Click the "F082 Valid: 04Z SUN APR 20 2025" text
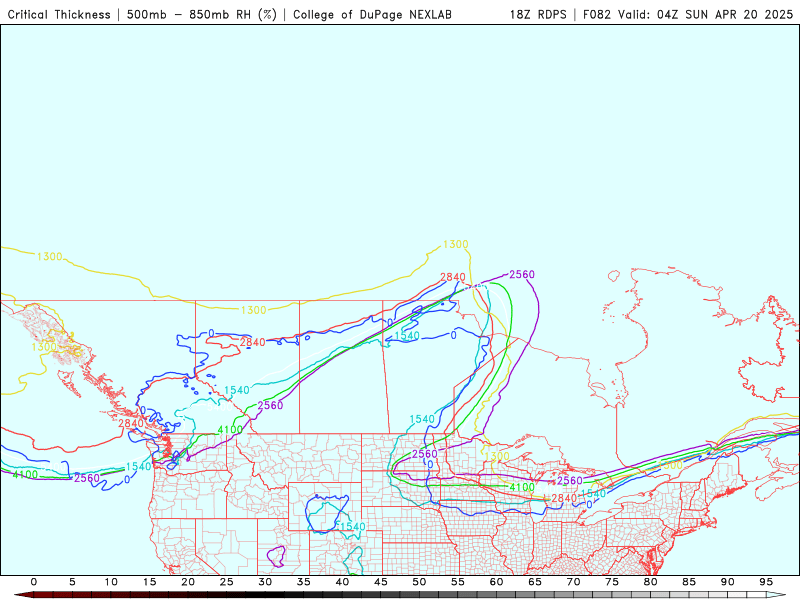Viewport: 800px width, 600px height. point(688,15)
